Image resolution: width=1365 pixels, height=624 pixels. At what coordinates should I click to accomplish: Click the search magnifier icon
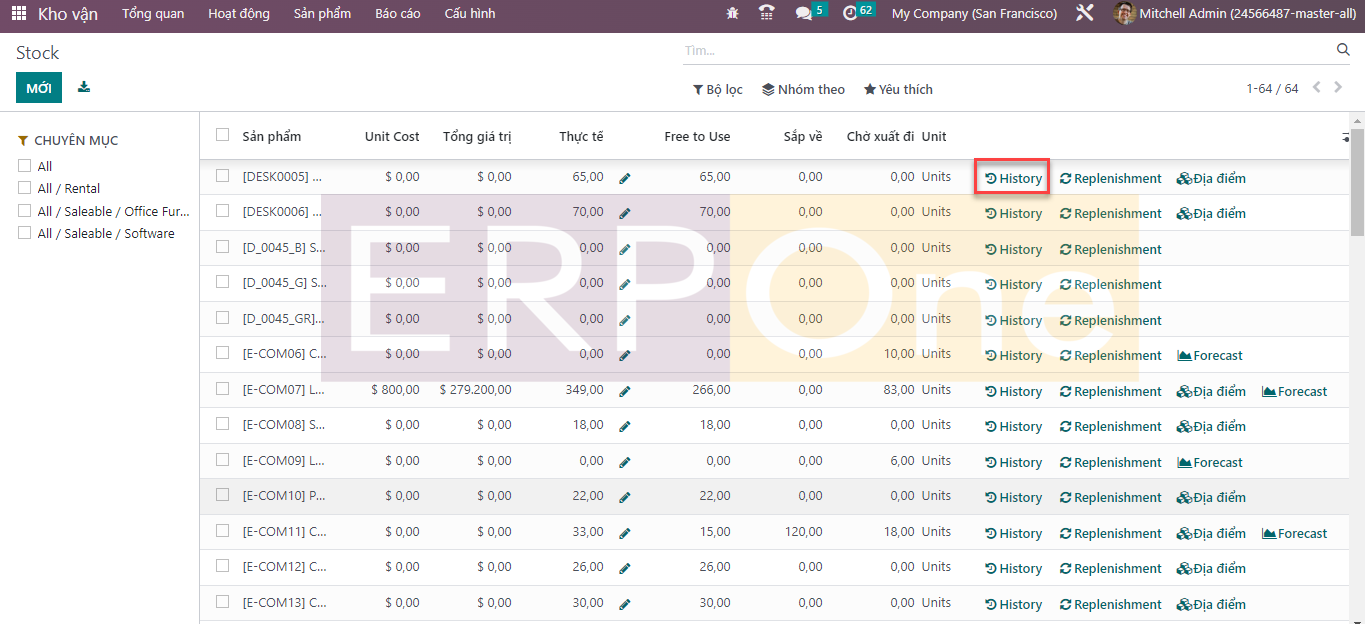(1343, 50)
